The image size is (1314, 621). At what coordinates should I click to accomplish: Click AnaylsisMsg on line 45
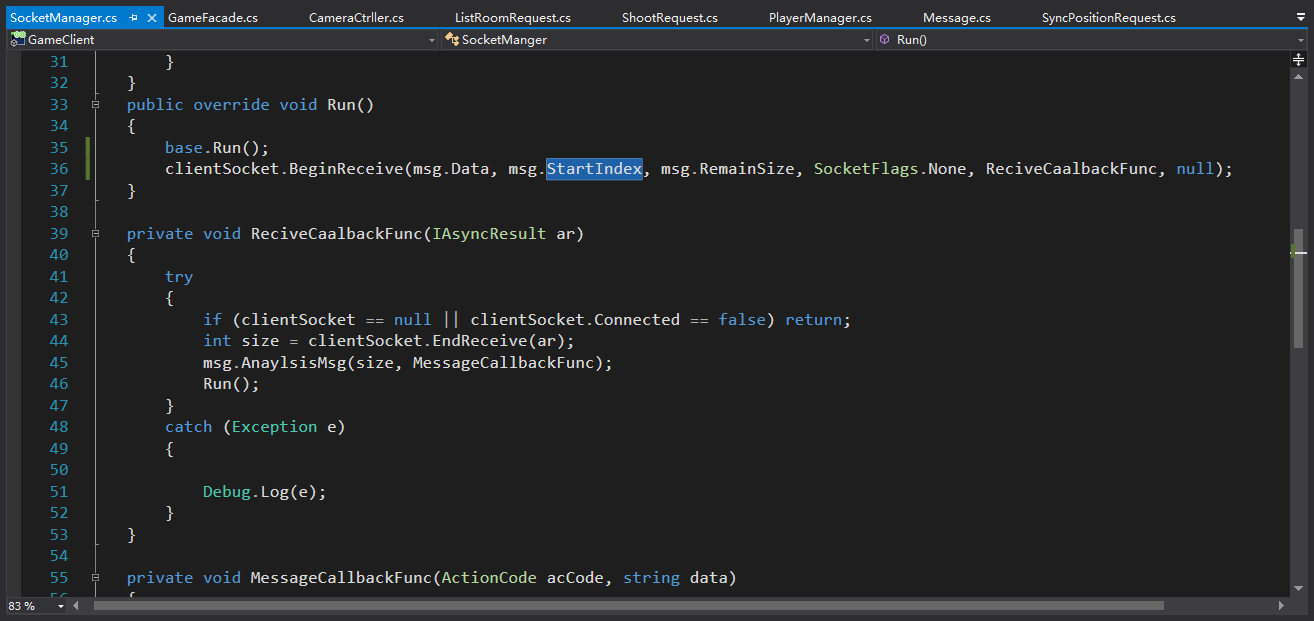(x=294, y=362)
